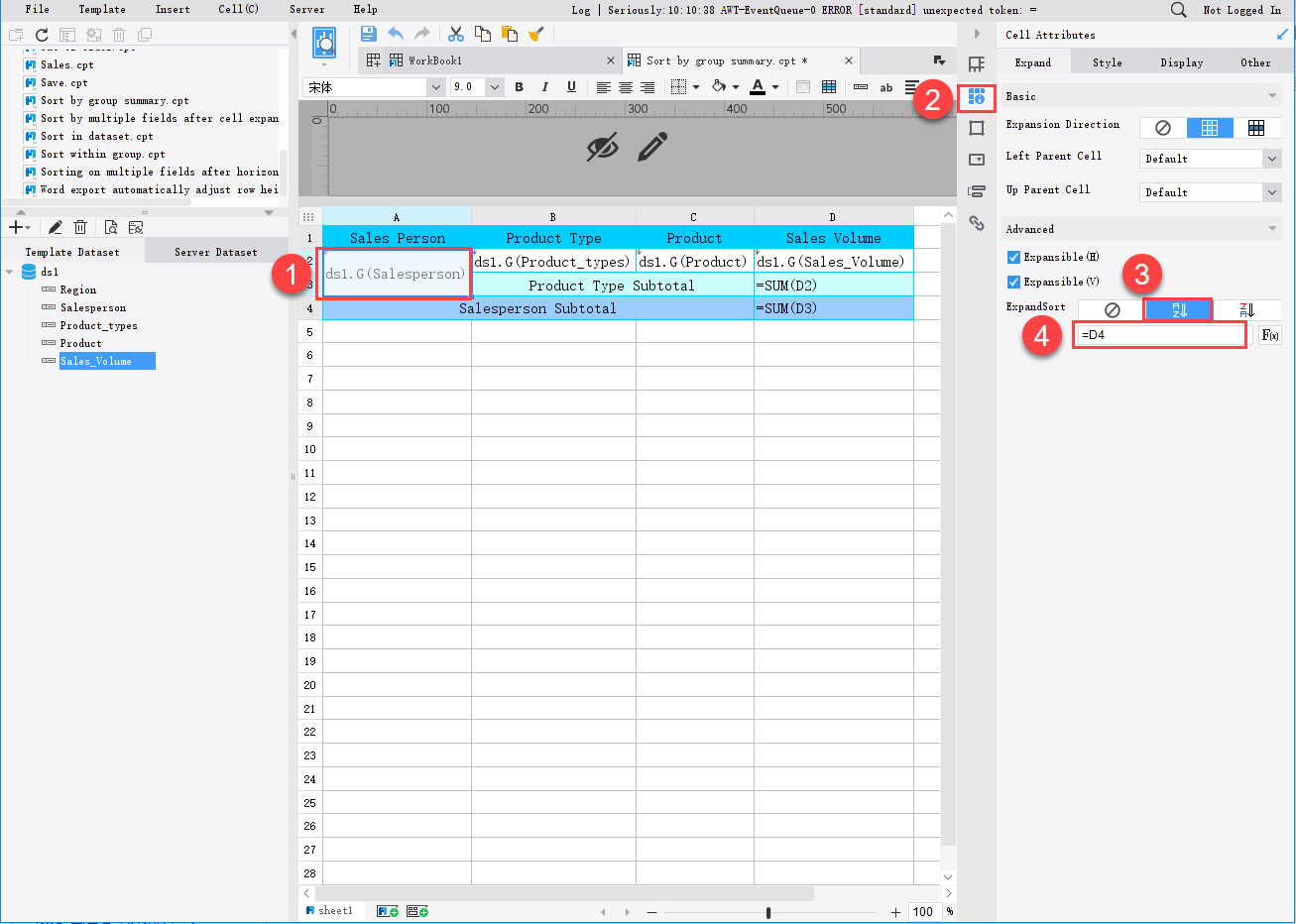
Task: Set Expansion Direction to horizontal
Action: point(1256,128)
